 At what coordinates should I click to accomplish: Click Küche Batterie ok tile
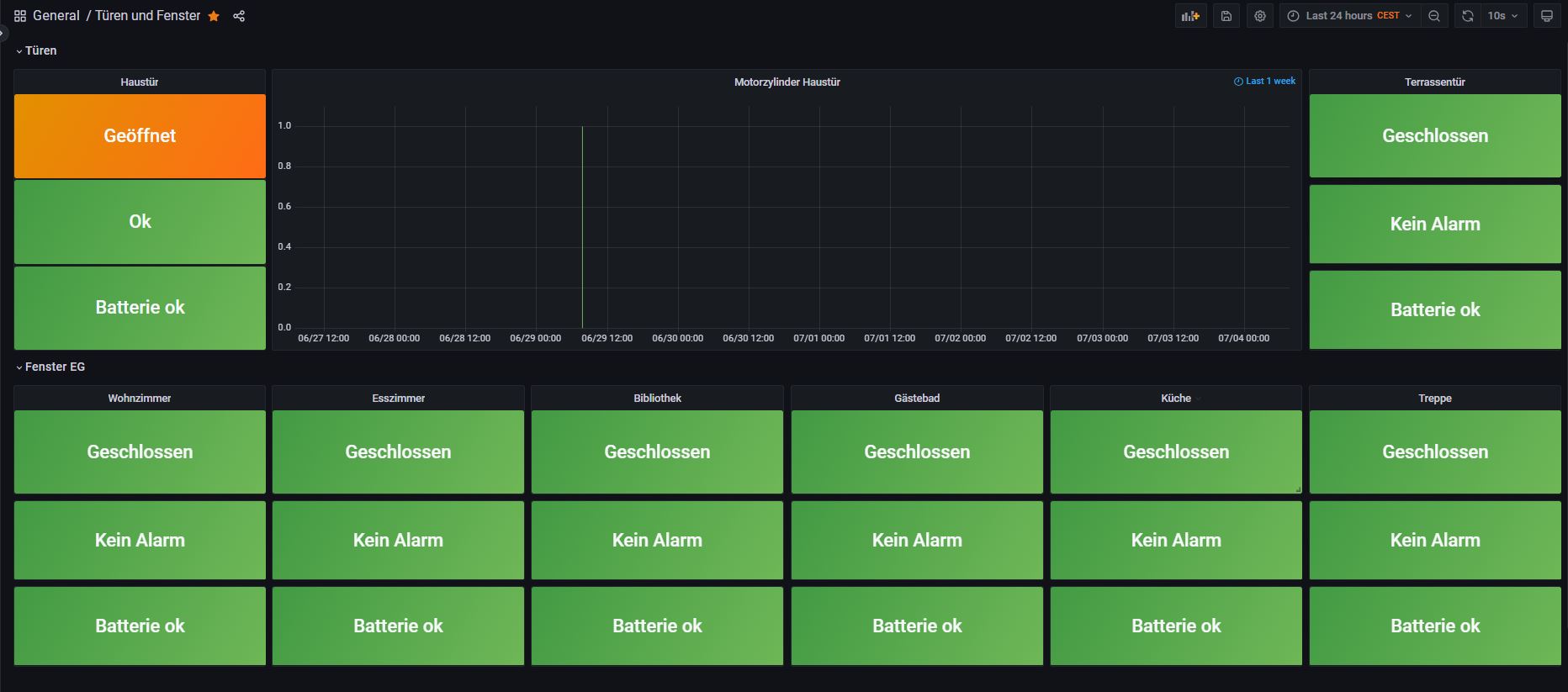click(x=1176, y=626)
